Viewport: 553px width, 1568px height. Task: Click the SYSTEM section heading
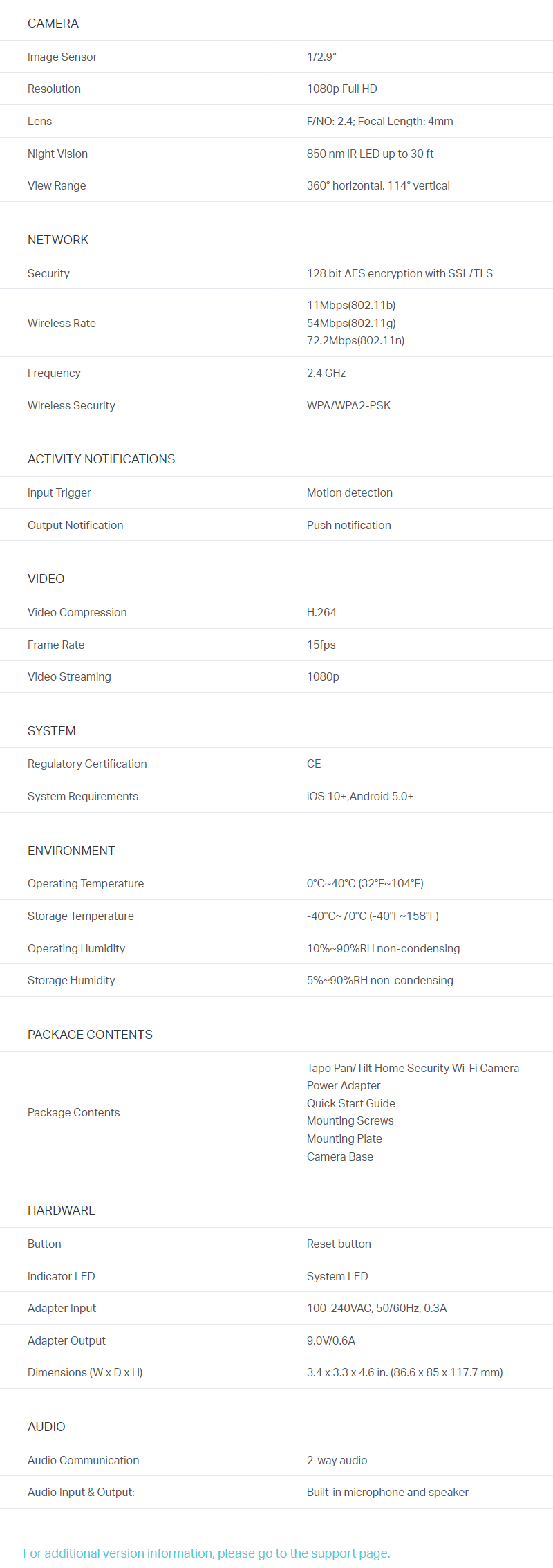click(x=52, y=731)
